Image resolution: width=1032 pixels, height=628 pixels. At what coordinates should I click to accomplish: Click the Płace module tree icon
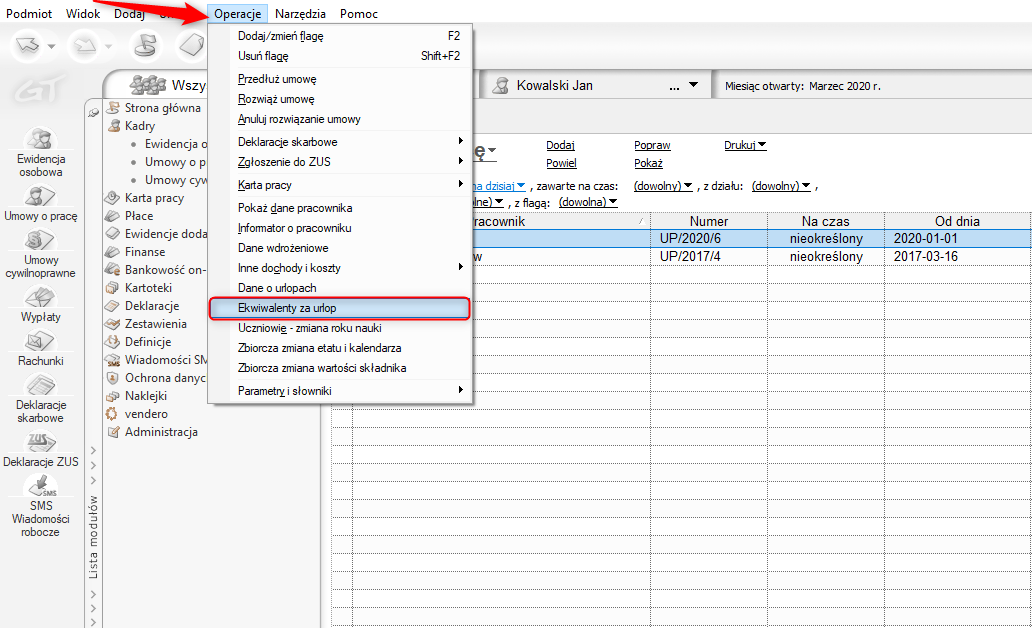[x=113, y=215]
